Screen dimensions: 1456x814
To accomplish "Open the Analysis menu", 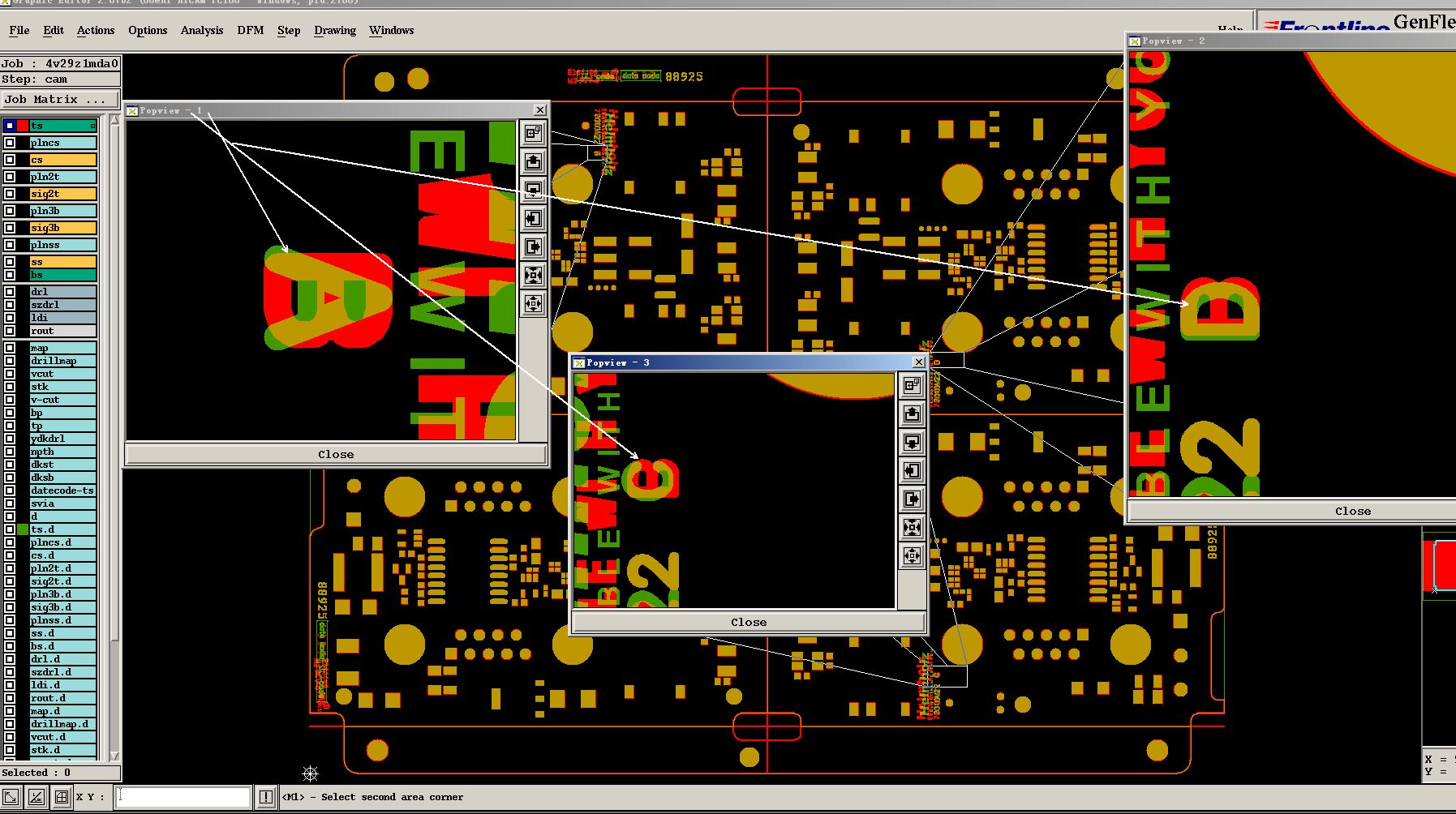I will click(x=202, y=31).
